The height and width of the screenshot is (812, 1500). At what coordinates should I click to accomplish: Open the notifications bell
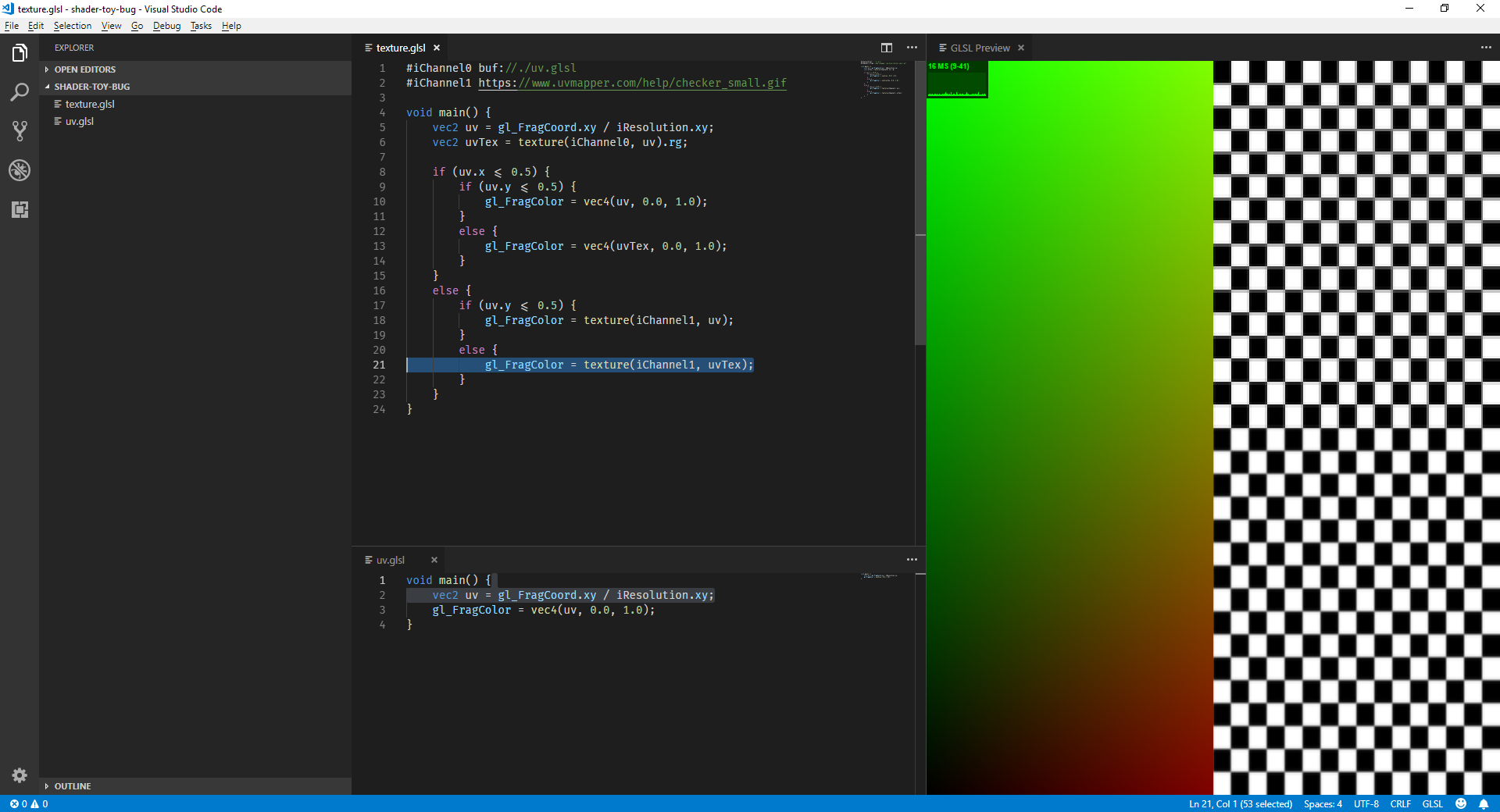click(x=1483, y=803)
